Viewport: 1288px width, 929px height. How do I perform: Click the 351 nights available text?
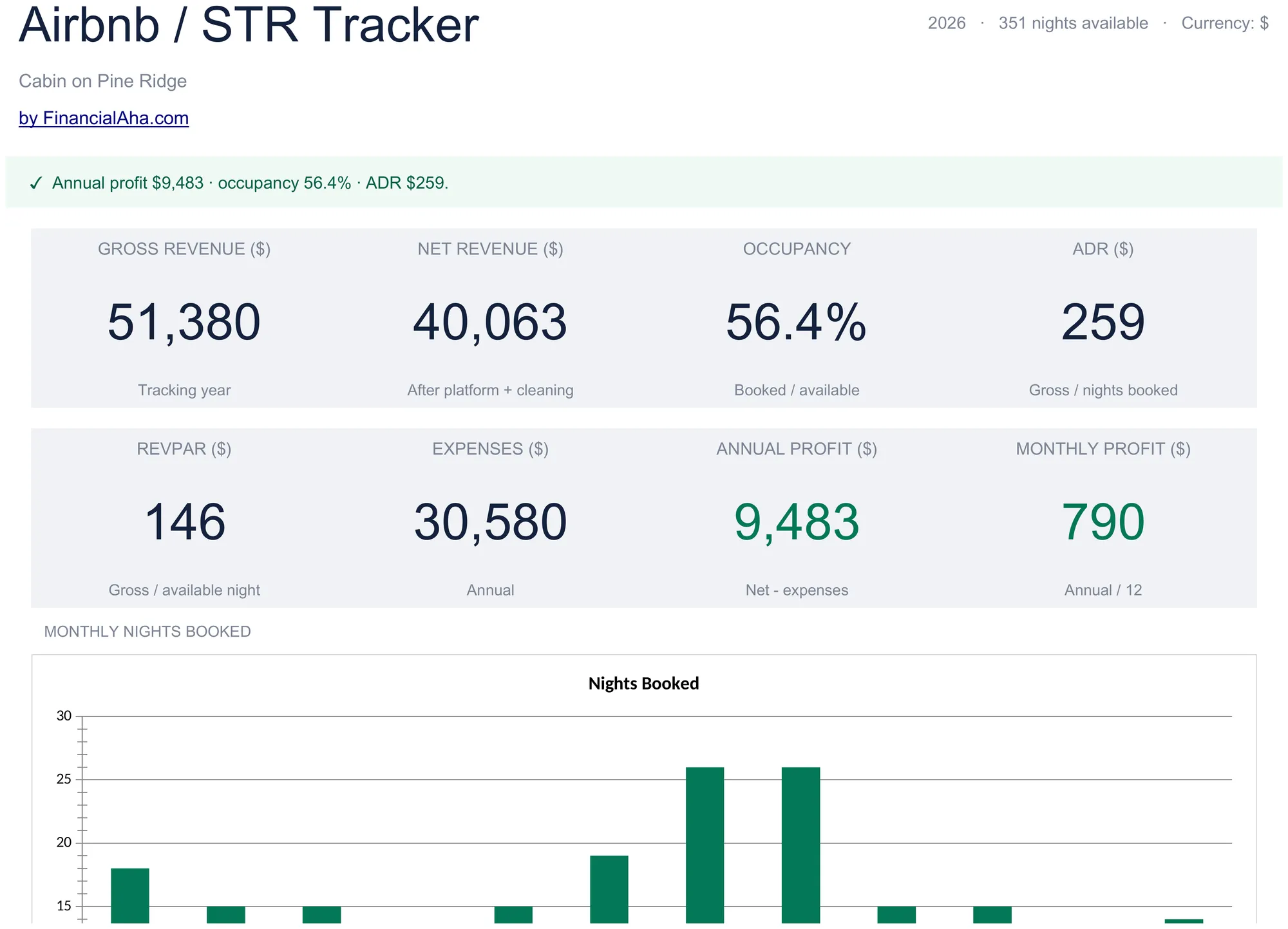click(x=1073, y=23)
